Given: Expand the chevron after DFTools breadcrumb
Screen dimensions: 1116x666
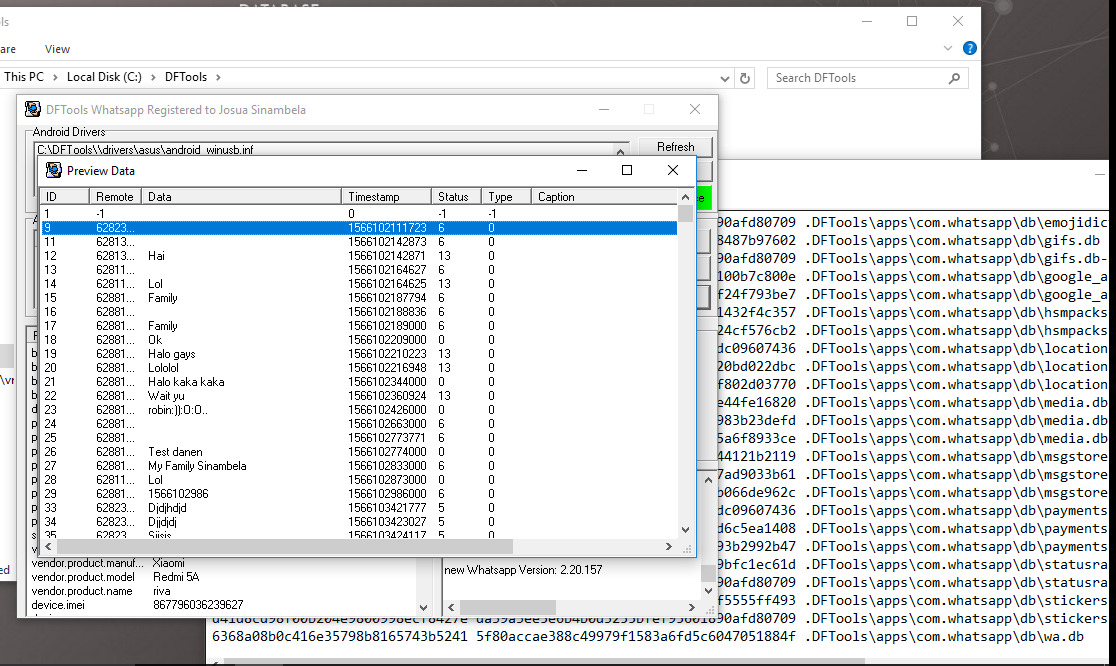Looking at the screenshot, I should 218,77.
